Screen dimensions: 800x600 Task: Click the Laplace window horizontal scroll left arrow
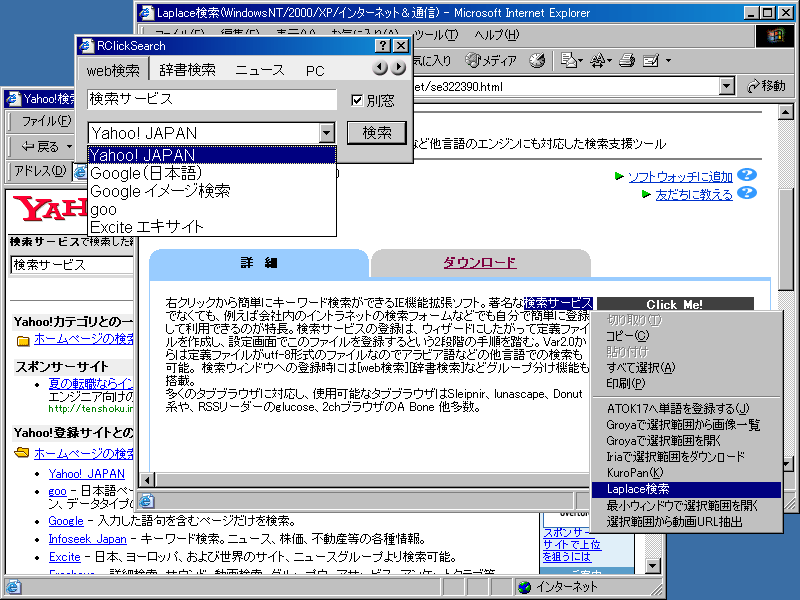147,480
